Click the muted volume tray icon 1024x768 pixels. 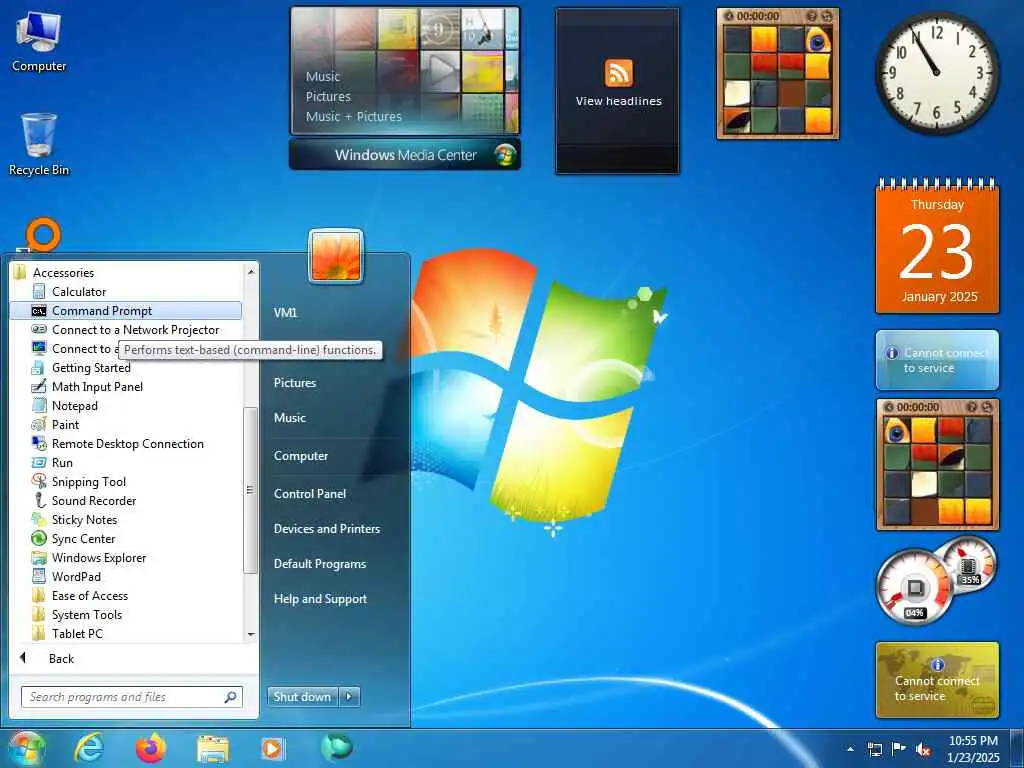tap(923, 749)
